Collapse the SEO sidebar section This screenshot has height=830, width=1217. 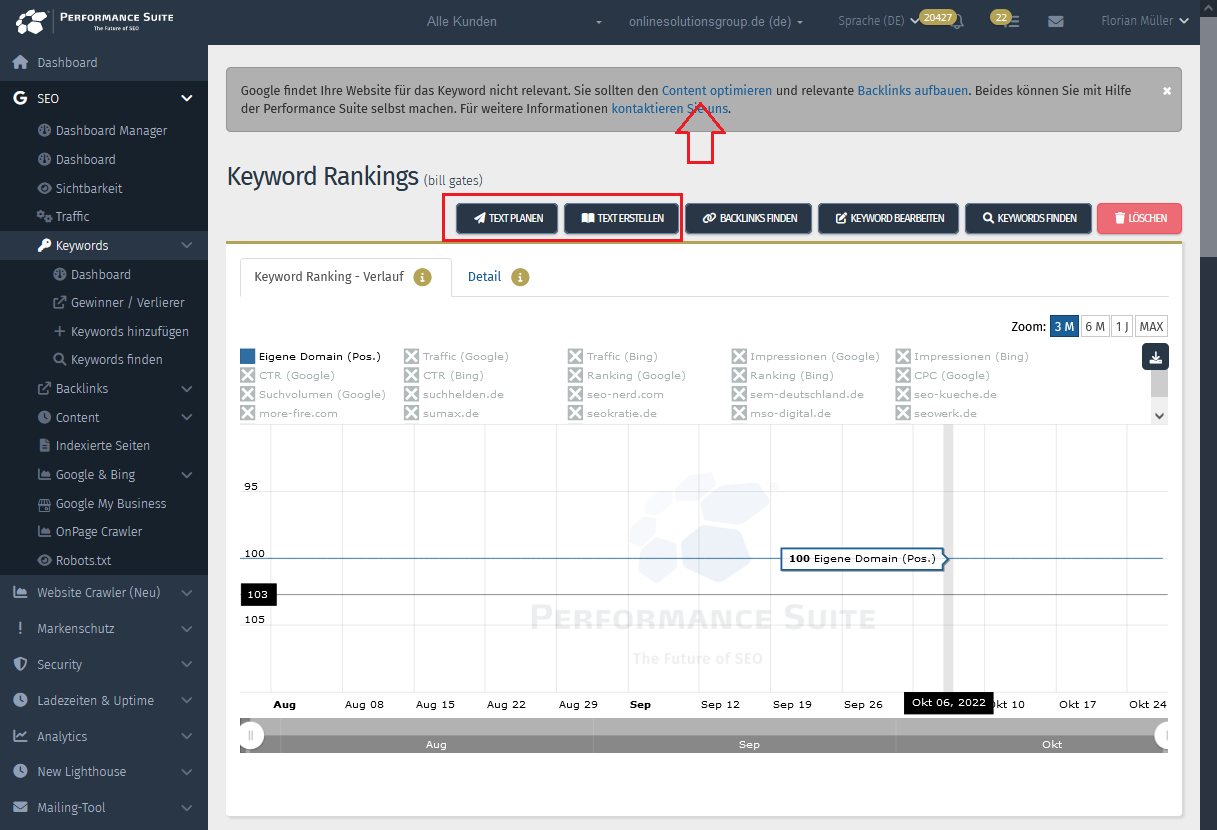pos(186,98)
